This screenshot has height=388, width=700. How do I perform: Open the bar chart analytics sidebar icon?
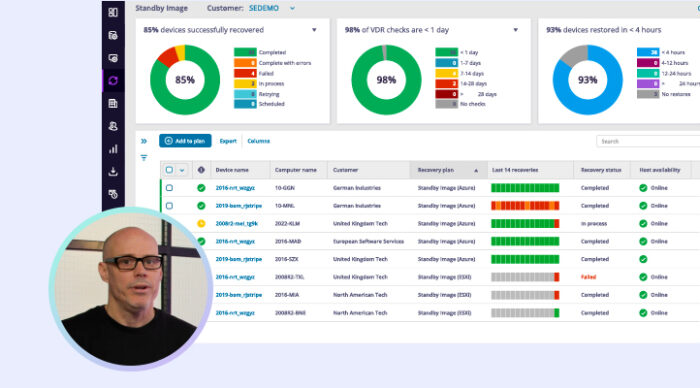pos(113,149)
